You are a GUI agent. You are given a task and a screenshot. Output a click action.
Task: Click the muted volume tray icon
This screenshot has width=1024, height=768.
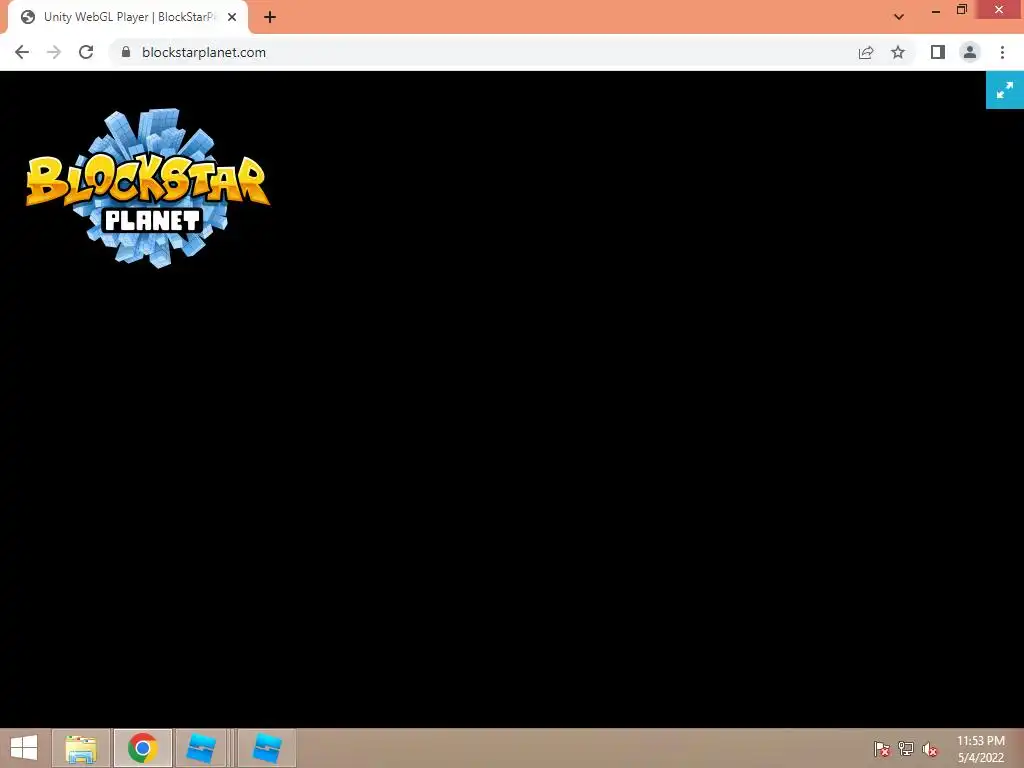(930, 749)
